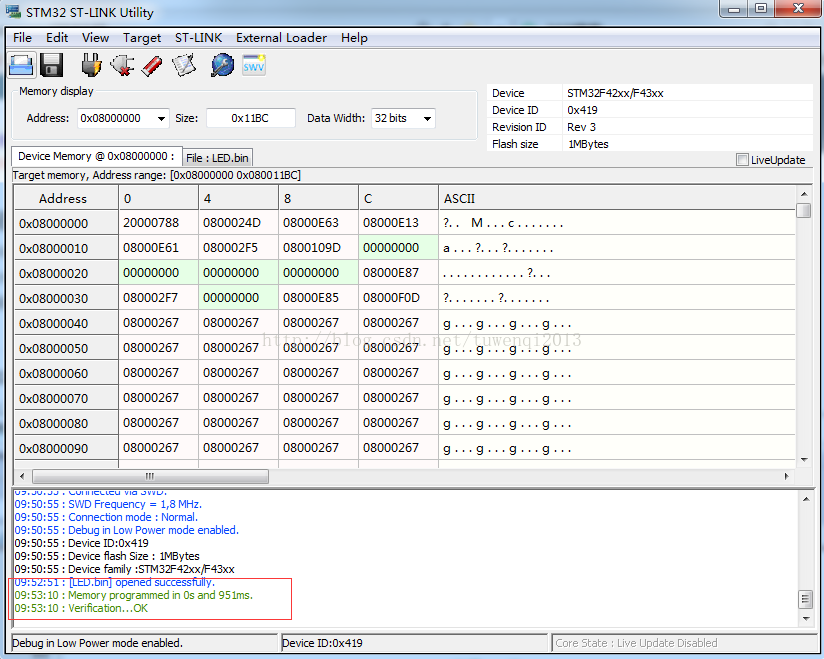This screenshot has height=659, width=824.
Task: Enable the LiveUpdate checkbox
Action: (742, 160)
